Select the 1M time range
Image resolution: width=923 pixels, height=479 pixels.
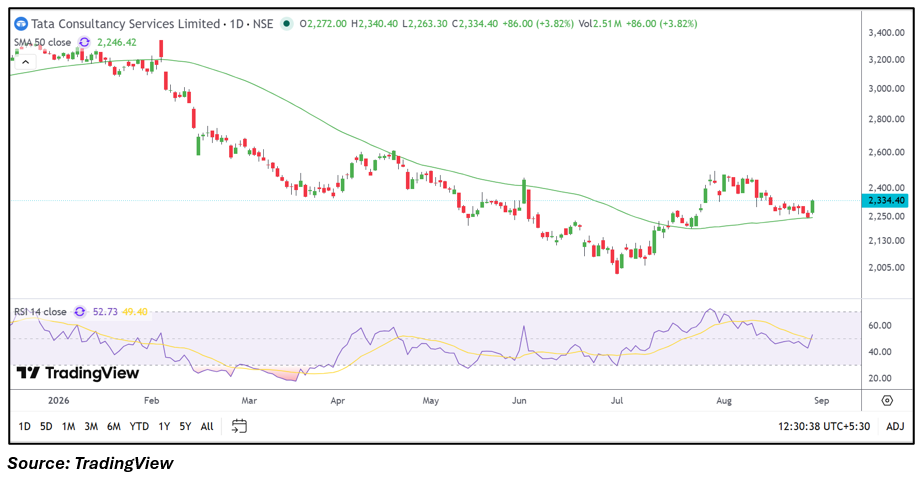(68, 427)
